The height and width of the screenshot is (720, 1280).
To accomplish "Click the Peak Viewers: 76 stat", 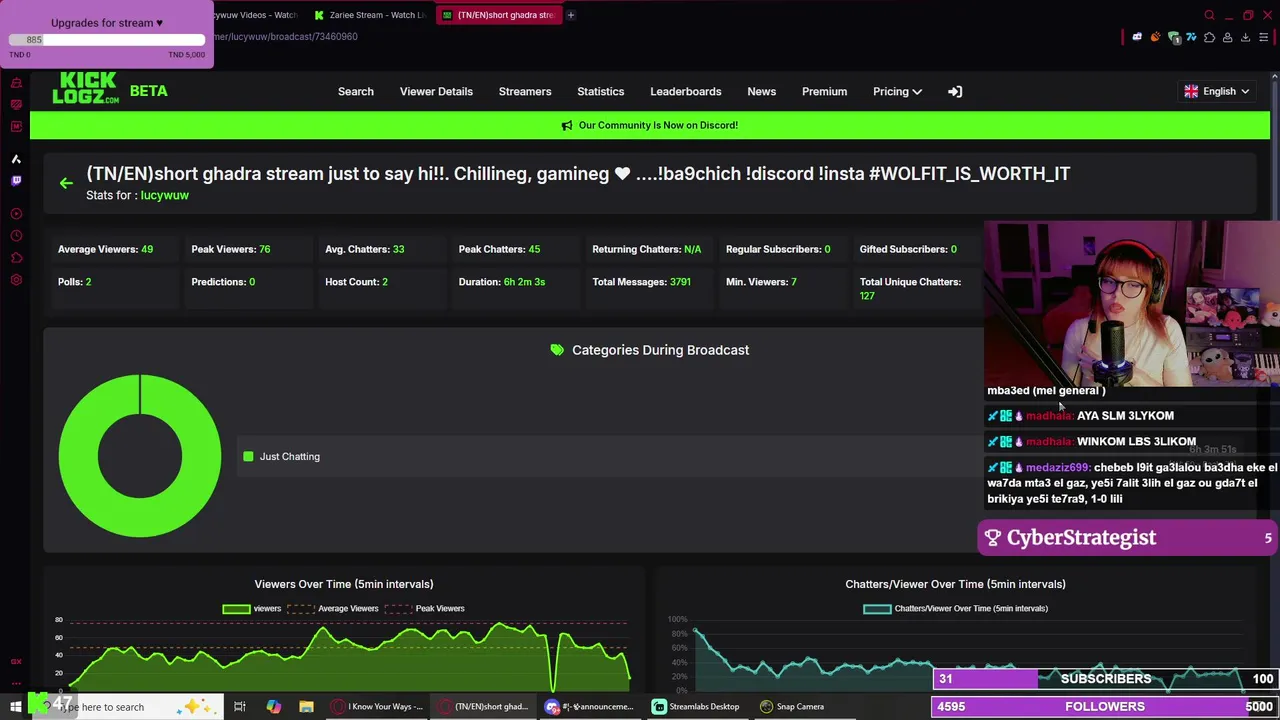I will pos(230,249).
